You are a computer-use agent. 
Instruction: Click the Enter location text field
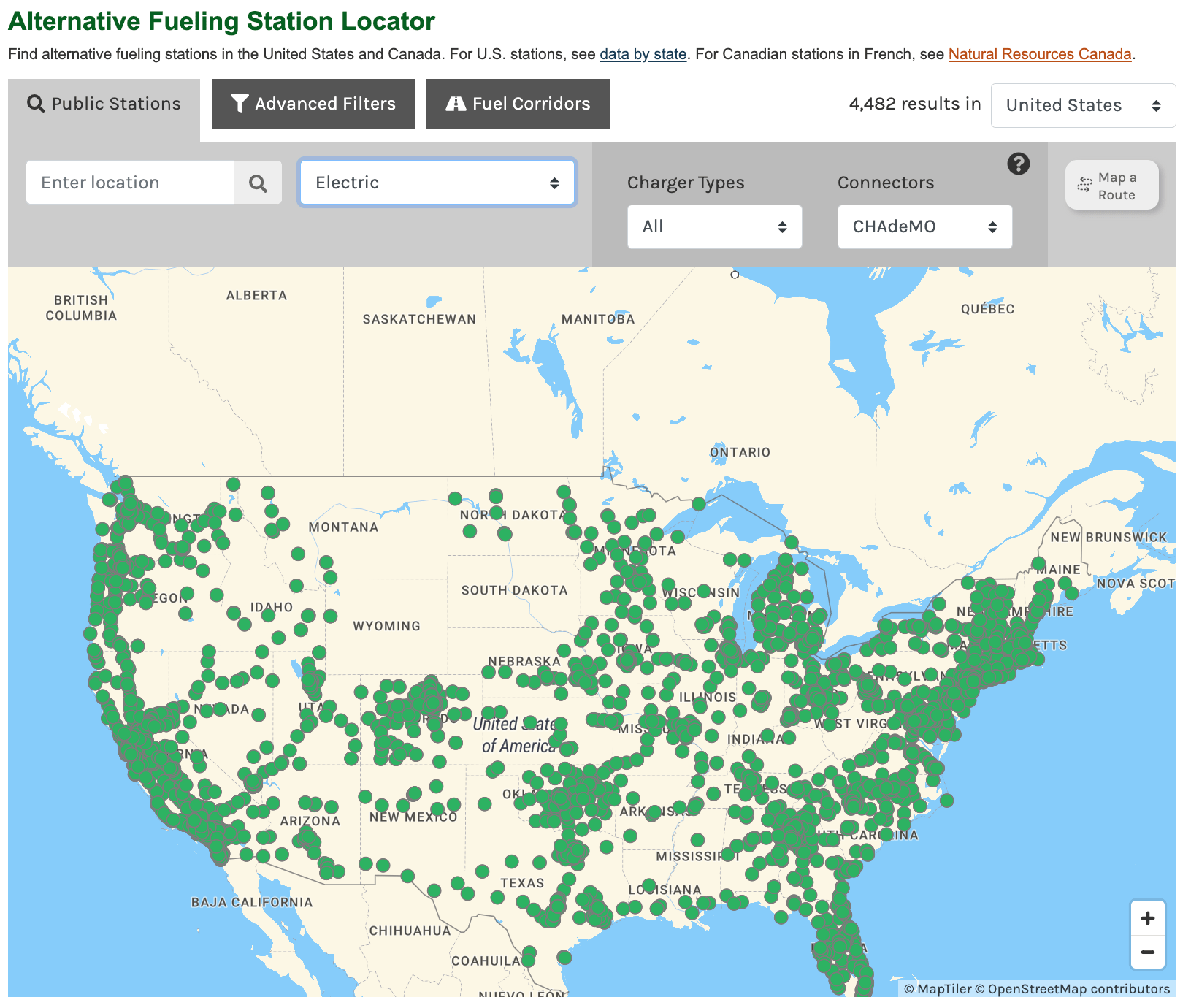tap(130, 183)
